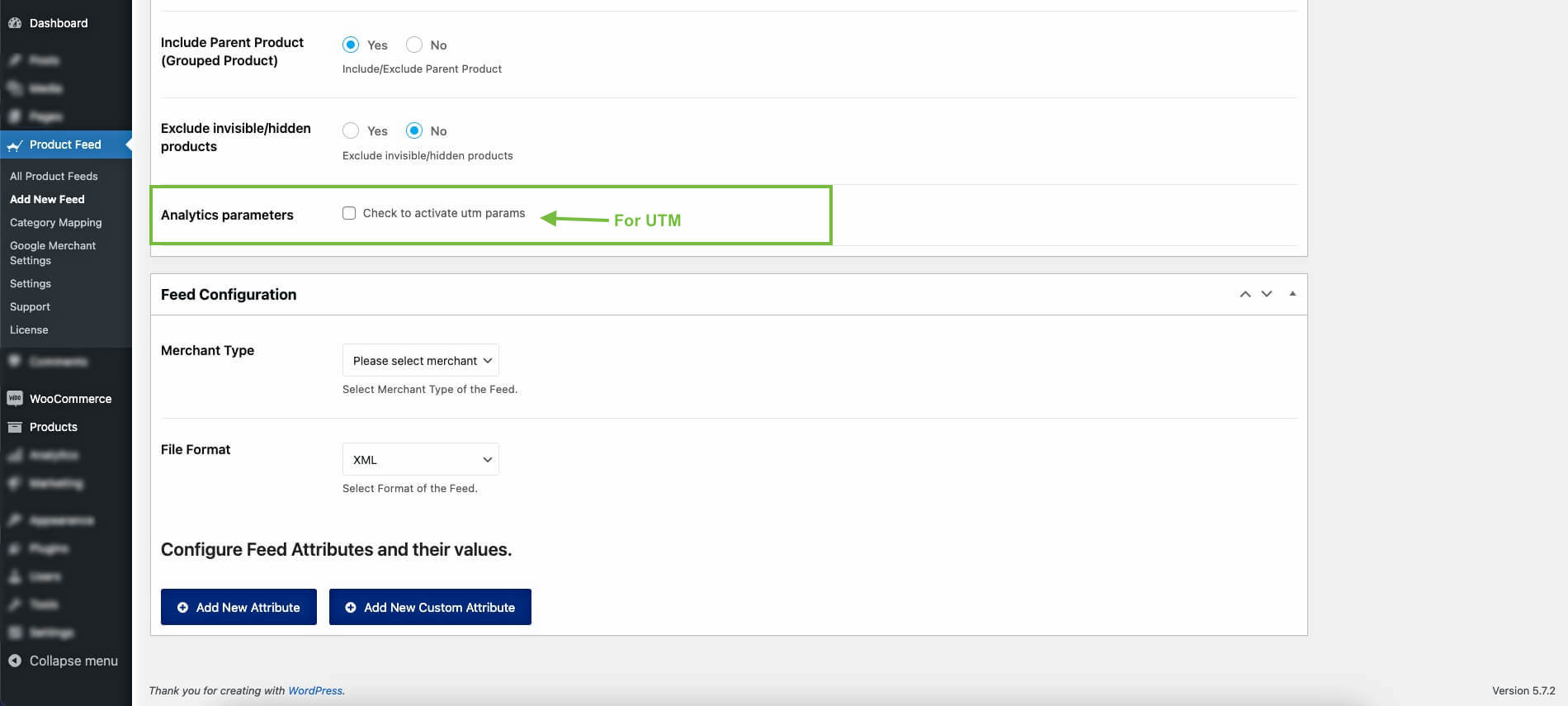Screen dimensions: 1568x706
Task: Click the Collapse menu arrow icon
Action: point(14,661)
